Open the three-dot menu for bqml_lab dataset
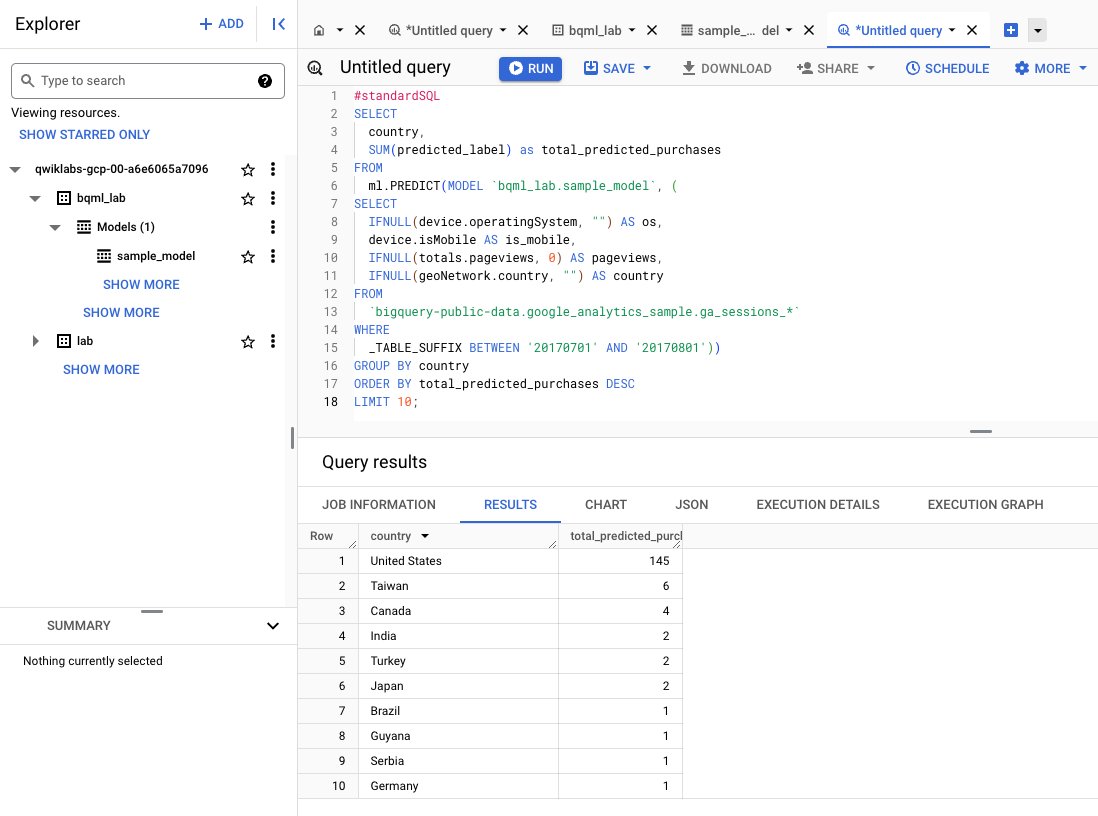 click(273, 198)
